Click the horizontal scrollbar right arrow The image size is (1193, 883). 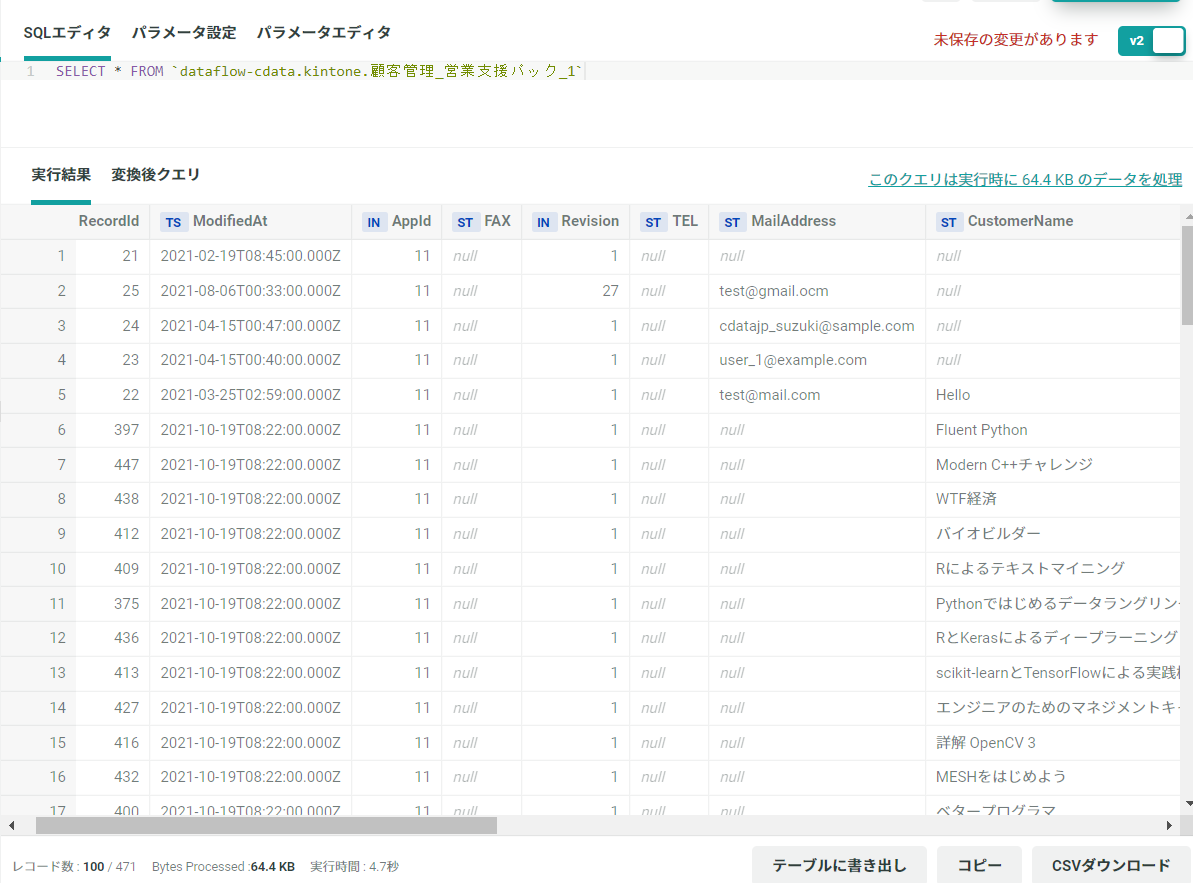1169,825
